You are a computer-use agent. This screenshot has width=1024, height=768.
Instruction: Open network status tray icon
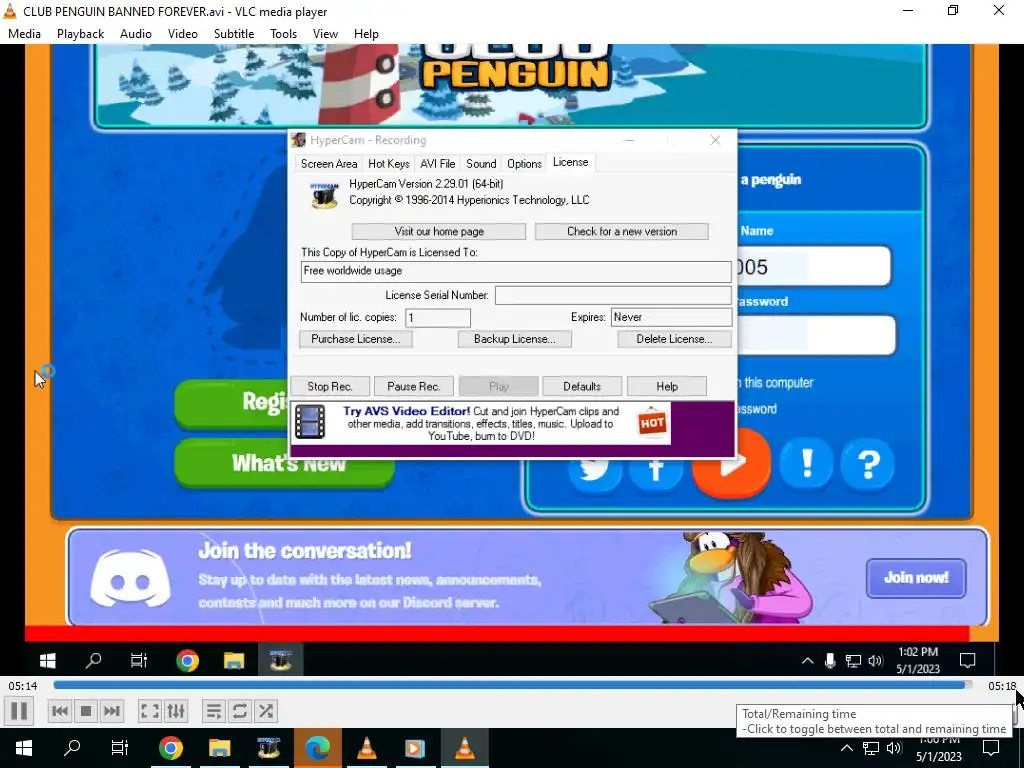tap(871, 748)
